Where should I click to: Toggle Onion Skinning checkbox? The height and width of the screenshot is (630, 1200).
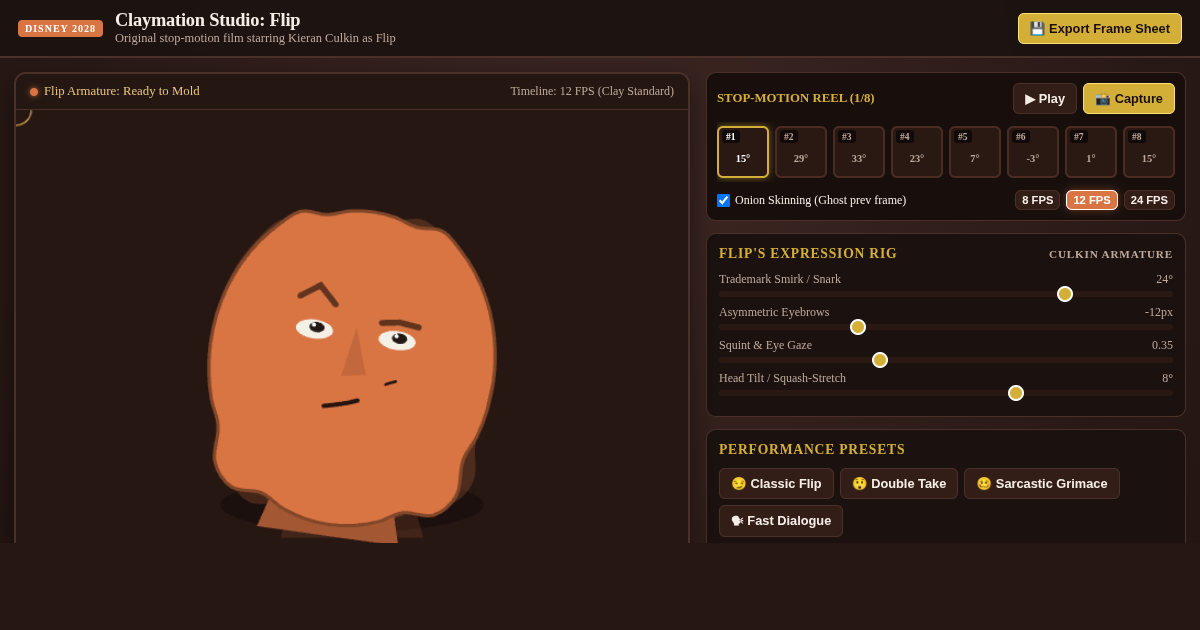coord(724,200)
